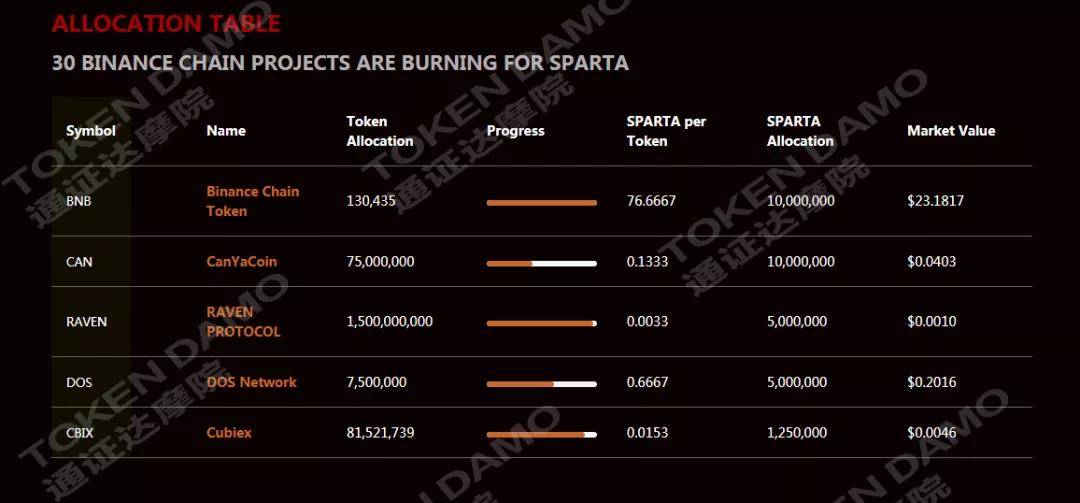This screenshot has height=503, width=1080.
Task: Sort by the Symbol column header
Action: pos(91,131)
